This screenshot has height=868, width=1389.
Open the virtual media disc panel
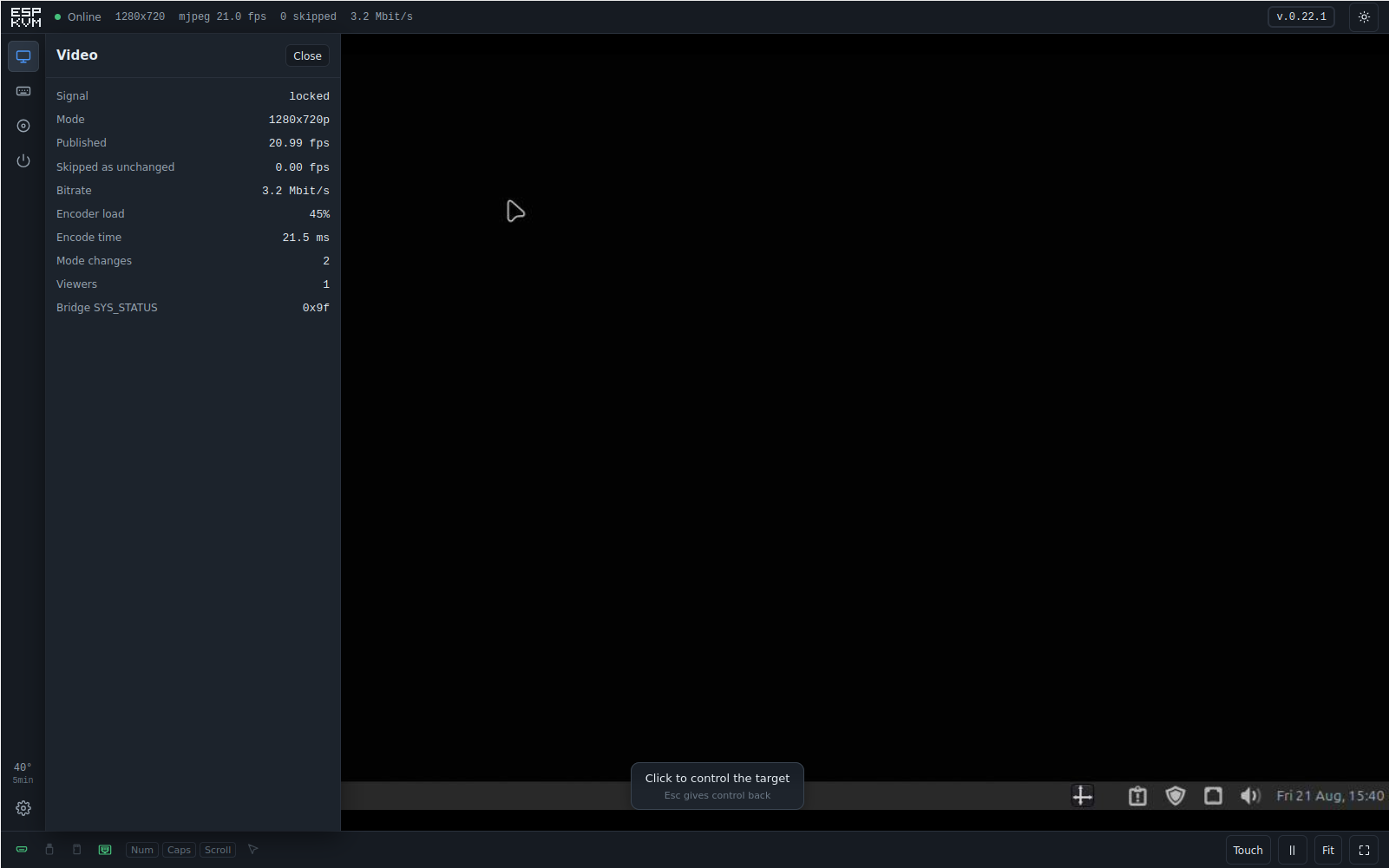[23, 126]
